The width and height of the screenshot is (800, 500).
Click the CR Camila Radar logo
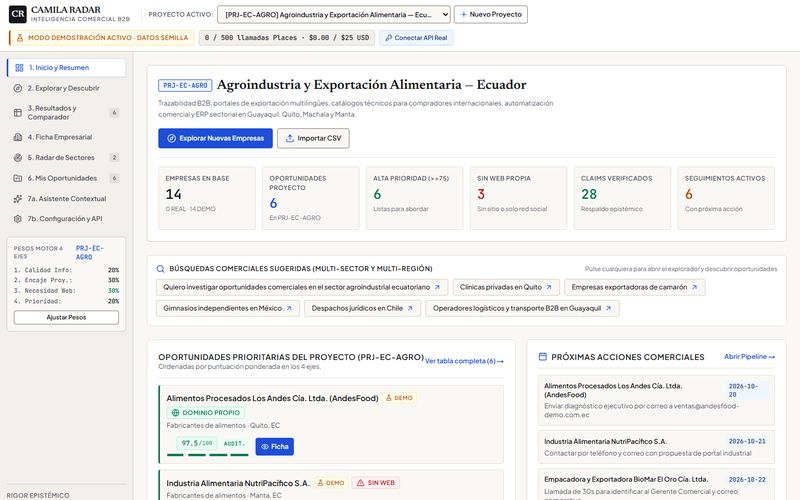click(18, 14)
